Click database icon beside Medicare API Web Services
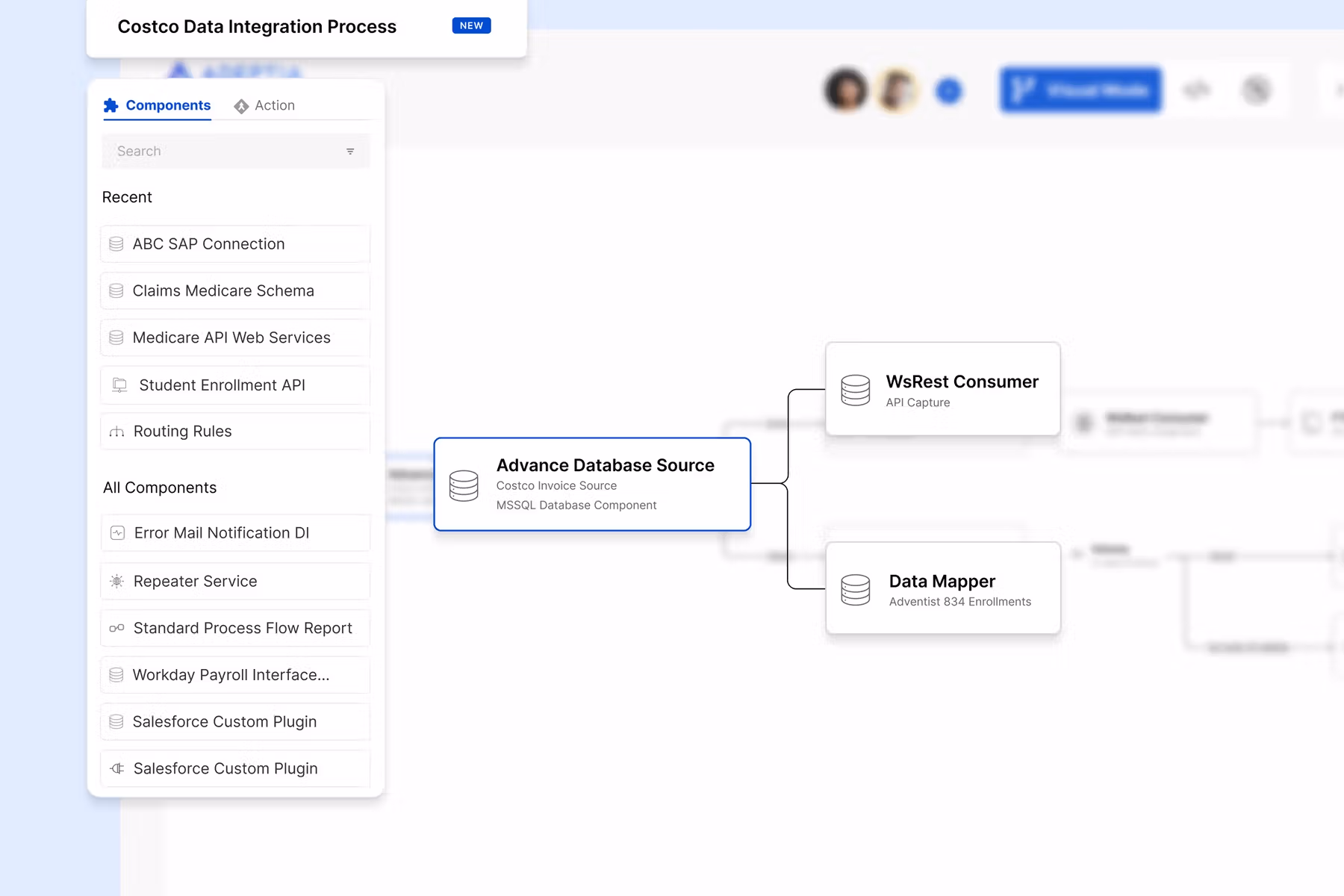 coord(116,337)
